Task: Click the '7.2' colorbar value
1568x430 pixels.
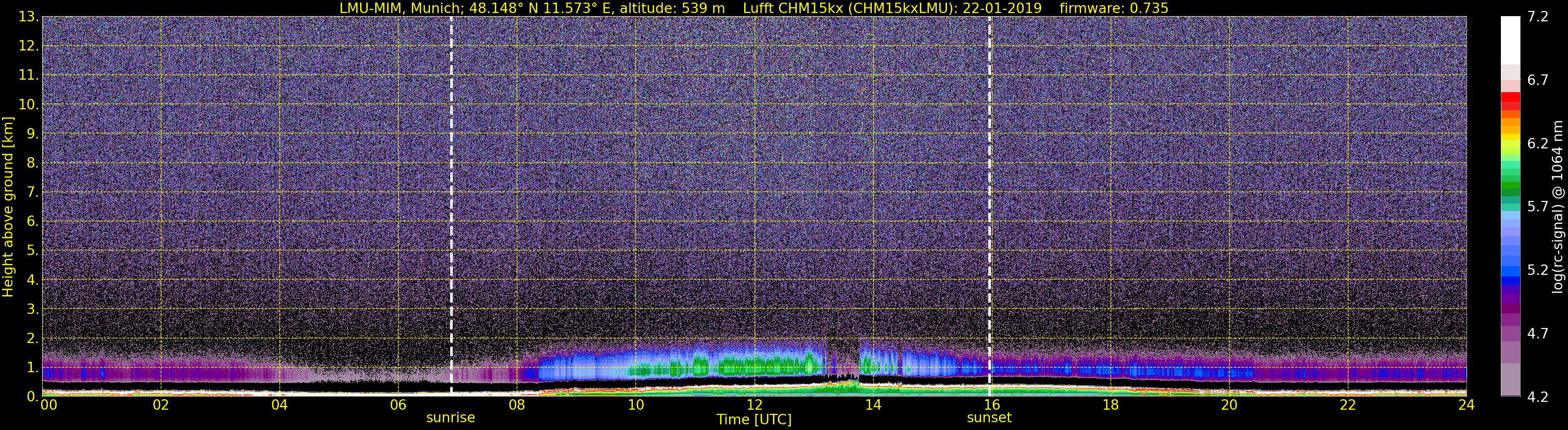Action: 1538,17
